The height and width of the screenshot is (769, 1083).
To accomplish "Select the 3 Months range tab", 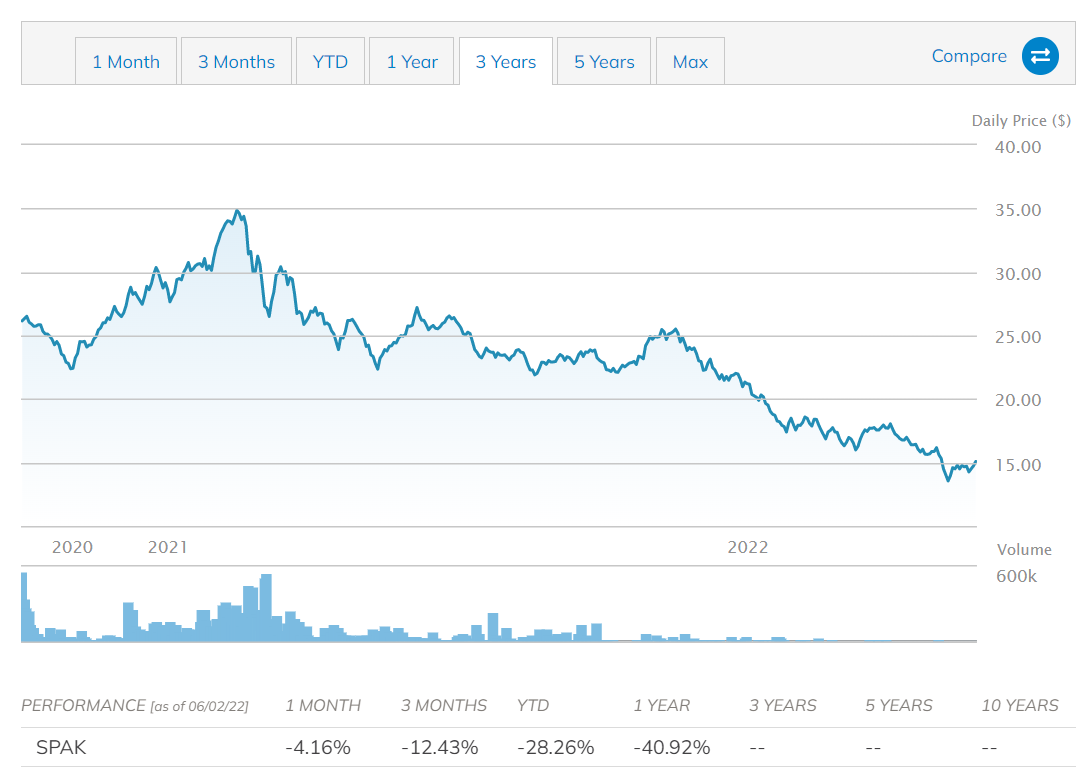I will coord(236,62).
